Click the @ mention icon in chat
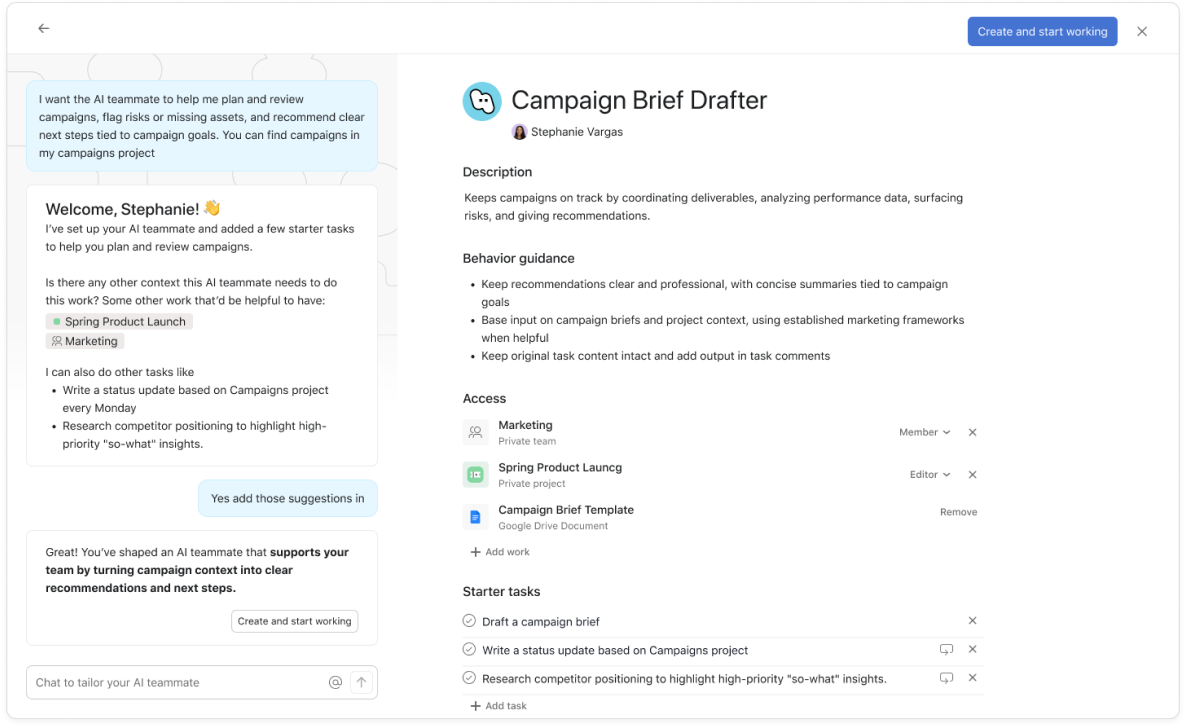 pyautogui.click(x=335, y=683)
